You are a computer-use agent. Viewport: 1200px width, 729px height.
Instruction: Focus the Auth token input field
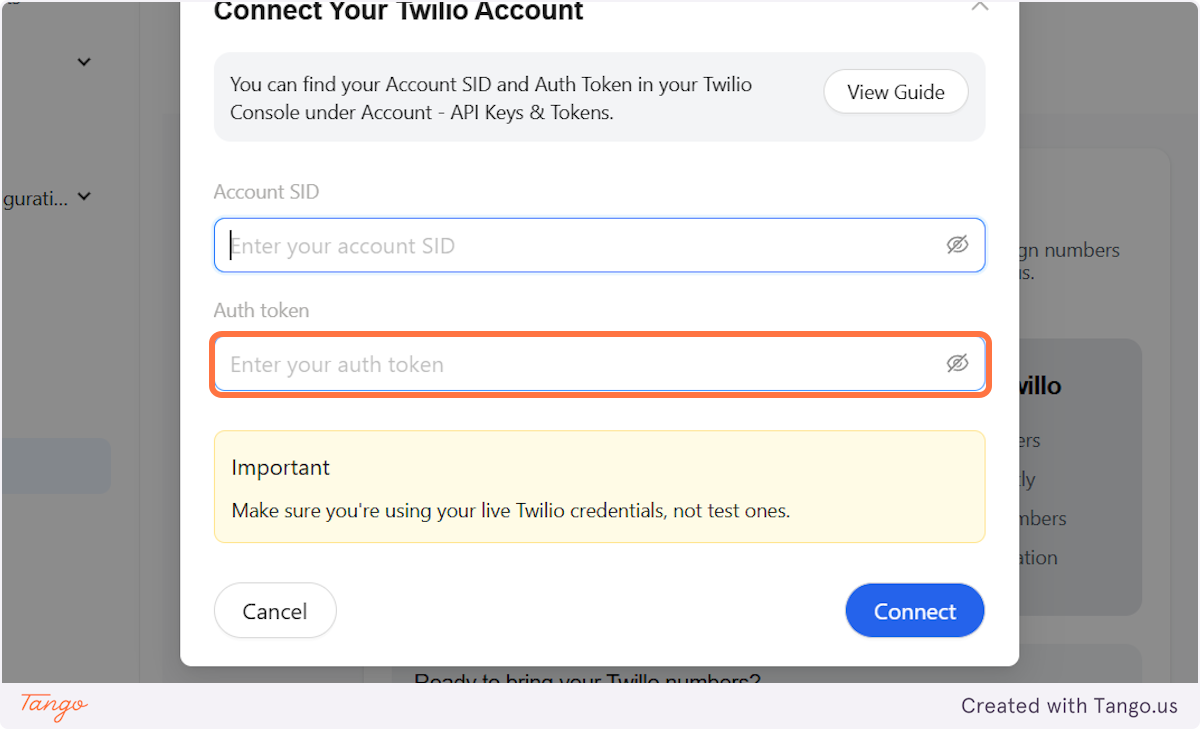pyautogui.click(x=599, y=364)
